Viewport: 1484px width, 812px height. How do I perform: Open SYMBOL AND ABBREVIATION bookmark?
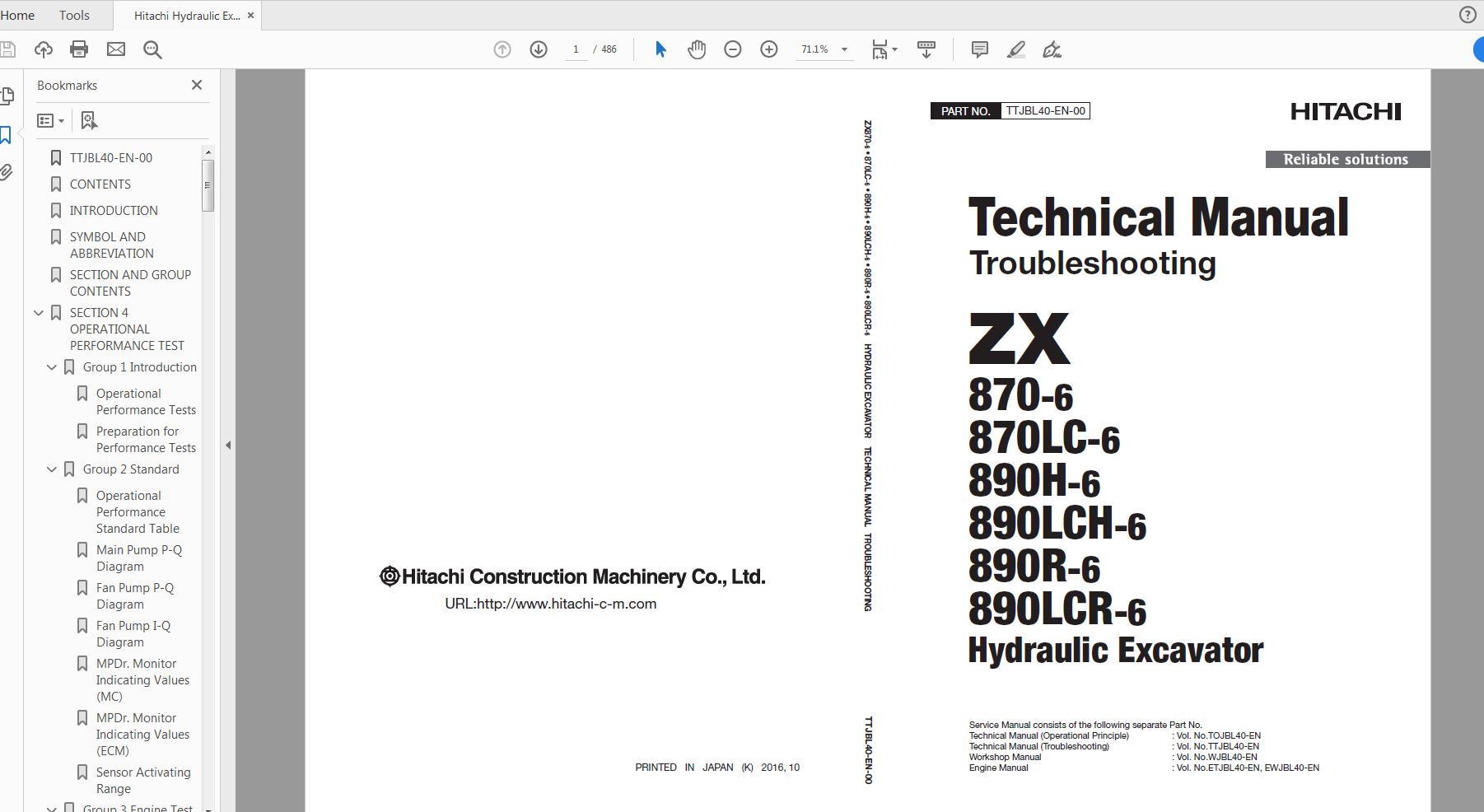(111, 245)
